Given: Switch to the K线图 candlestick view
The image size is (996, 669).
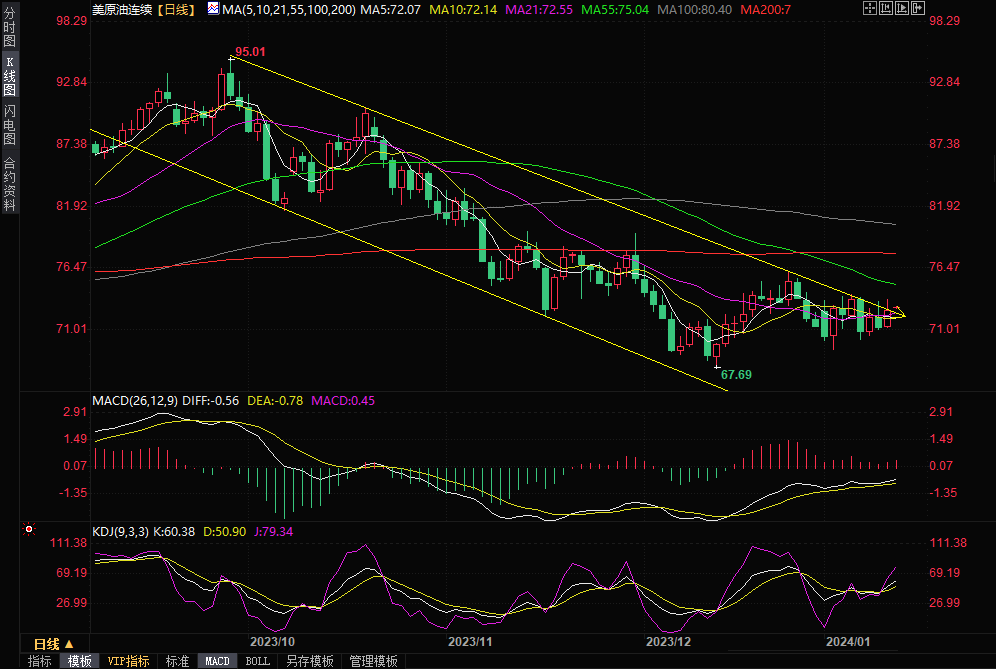Looking at the screenshot, I should (x=9, y=77).
